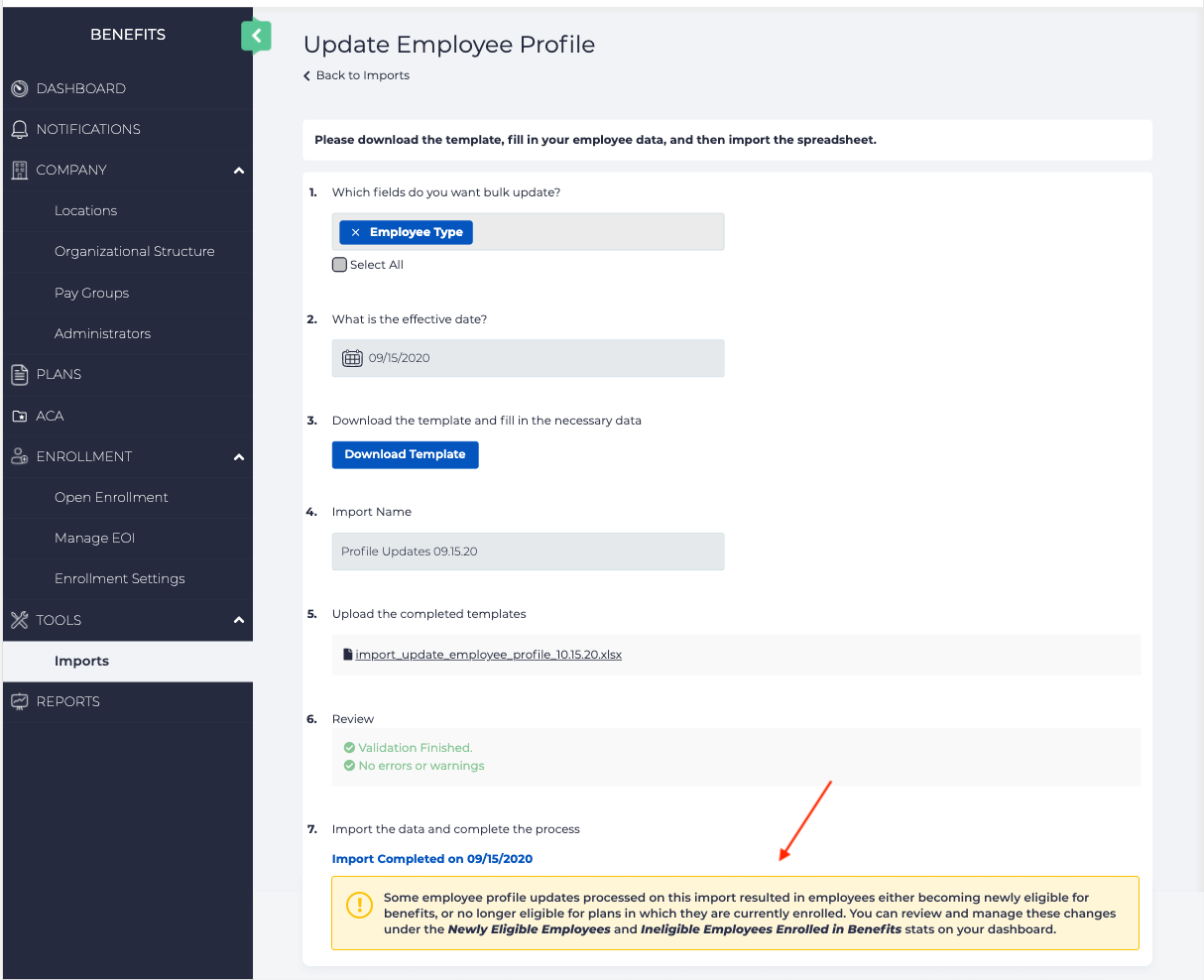This screenshot has height=980, width=1204.
Task: Click the Download Template button
Action: coord(405,454)
